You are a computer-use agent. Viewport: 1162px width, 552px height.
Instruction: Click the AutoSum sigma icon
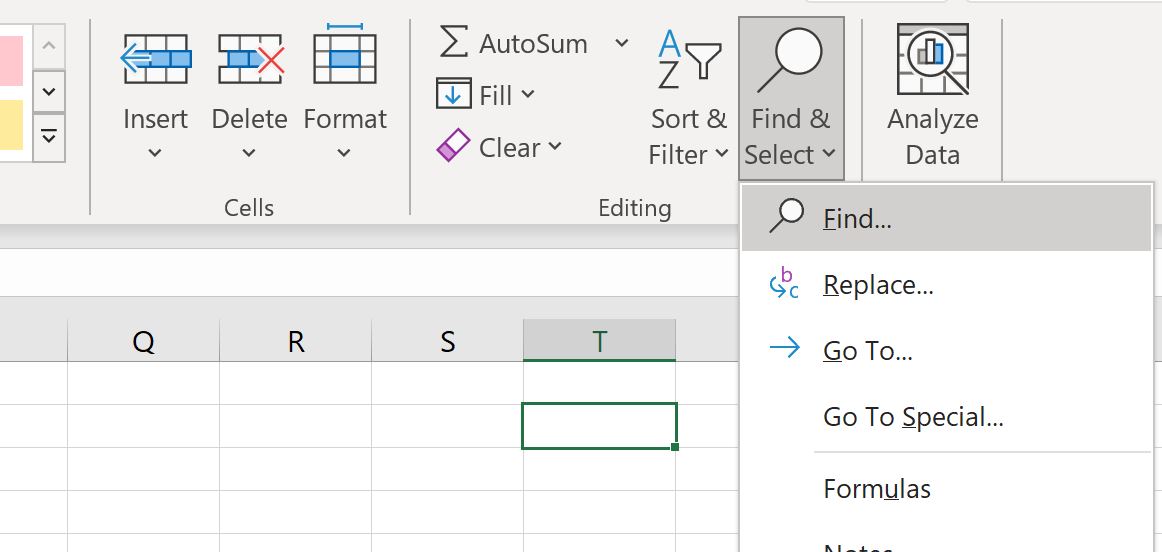[454, 41]
